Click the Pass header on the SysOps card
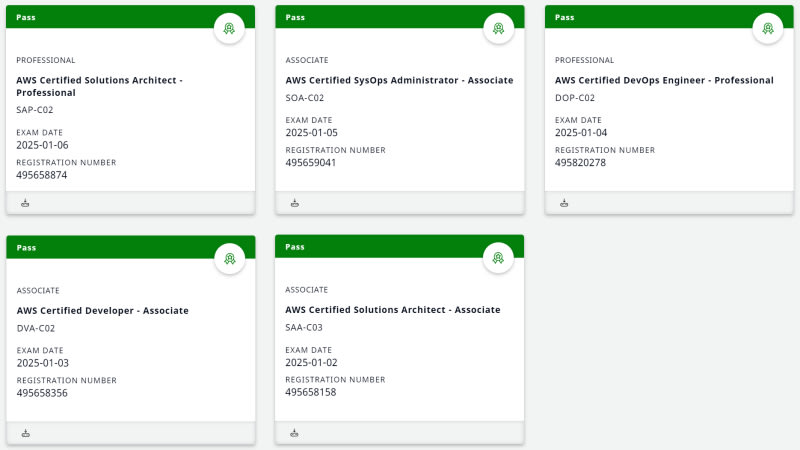The width and height of the screenshot is (800, 450). pos(295,17)
